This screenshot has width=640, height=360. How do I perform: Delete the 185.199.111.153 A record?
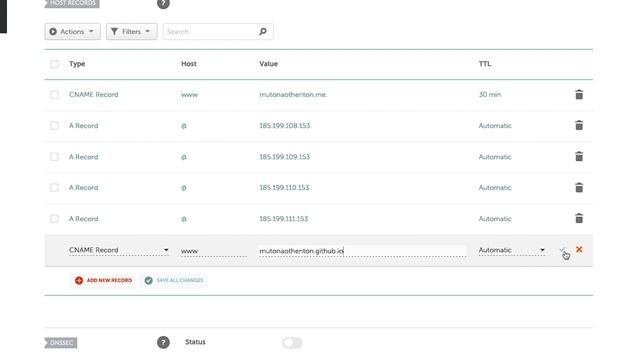pyautogui.click(x=579, y=218)
